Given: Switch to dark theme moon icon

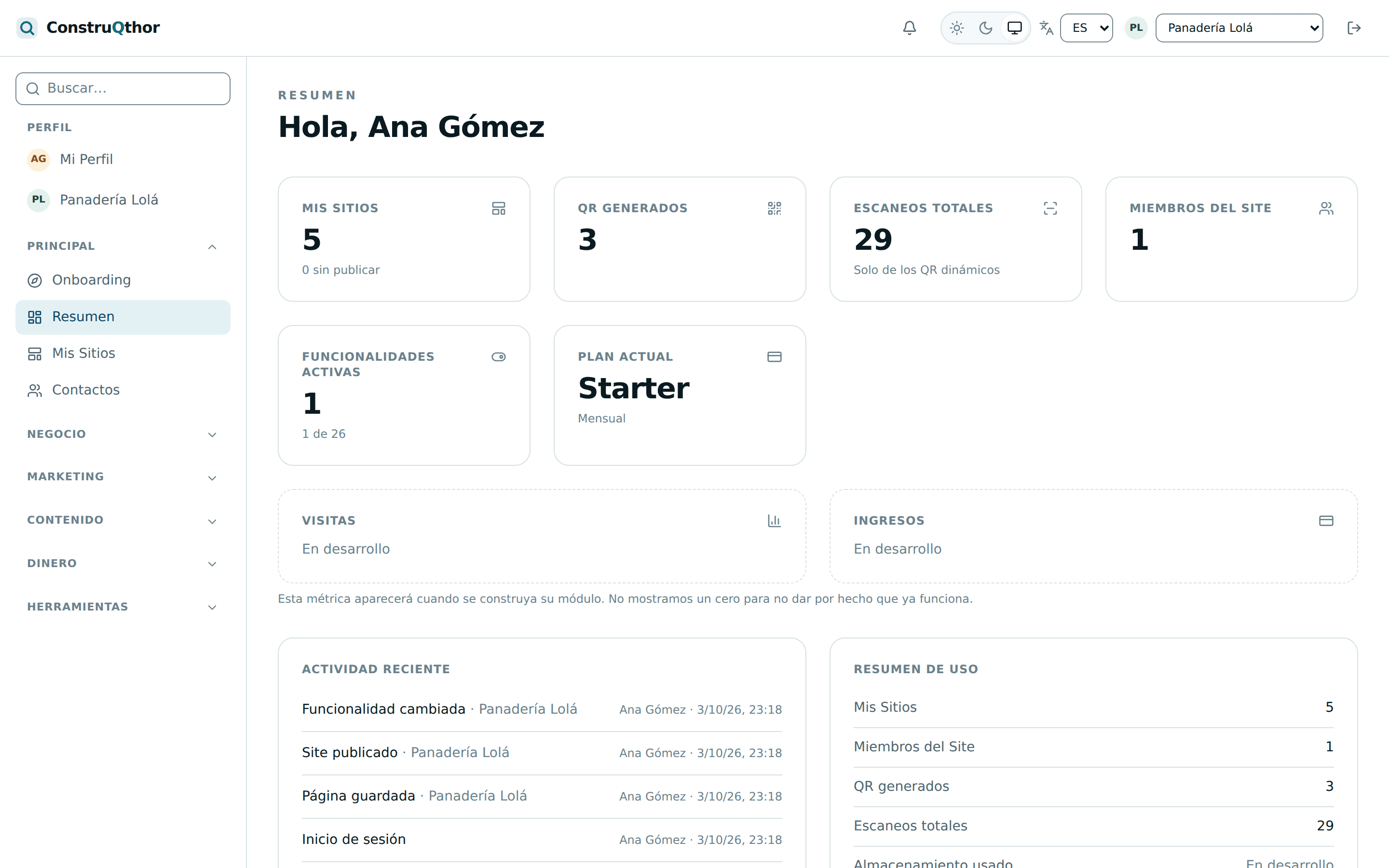Looking at the screenshot, I should 985,27.
